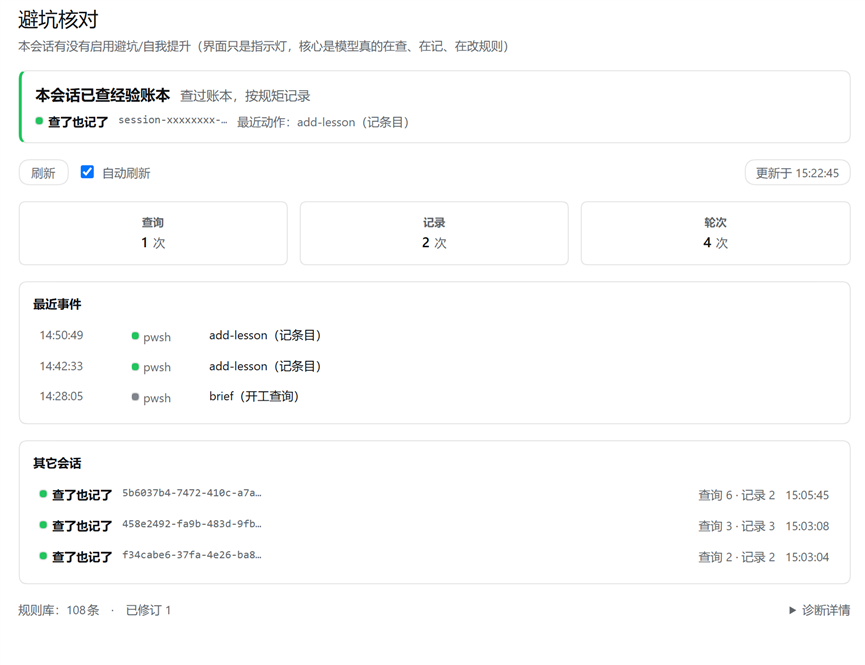Click the 最近动作: add-lesson text
This screenshot has height=665, width=865.
click(323, 122)
